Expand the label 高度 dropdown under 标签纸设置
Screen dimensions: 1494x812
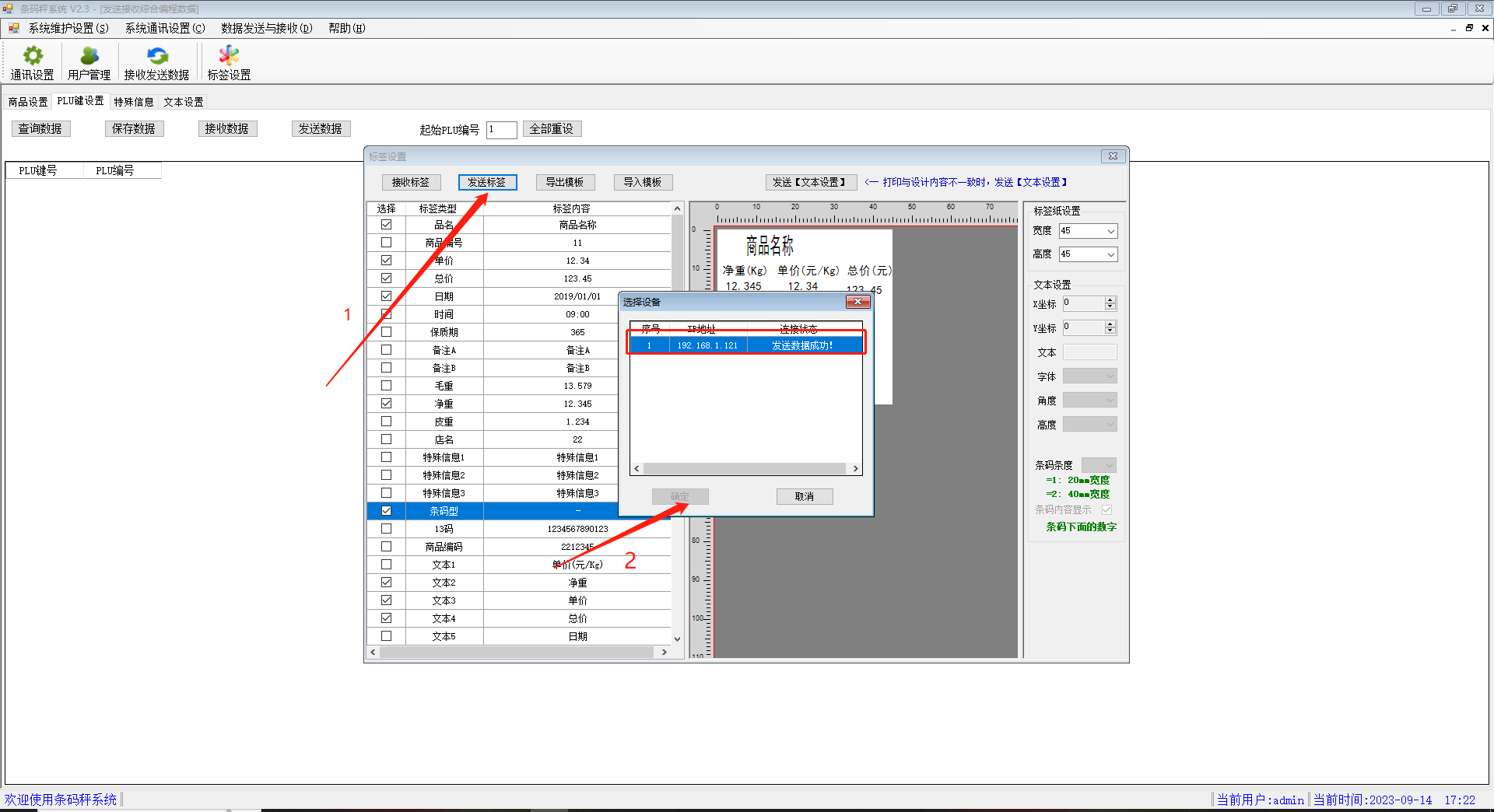[x=1110, y=254]
